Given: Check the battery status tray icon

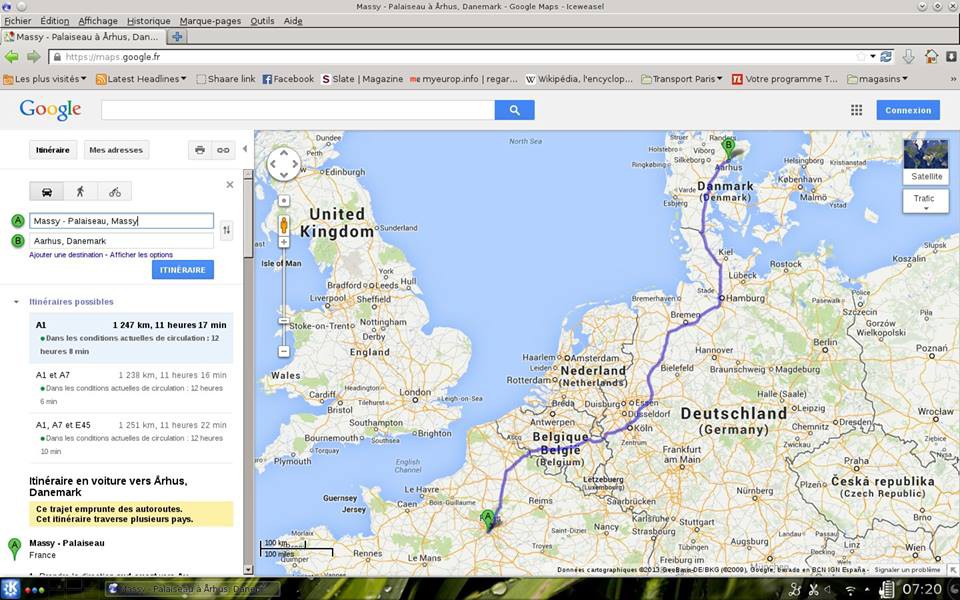Looking at the screenshot, I should click(885, 589).
